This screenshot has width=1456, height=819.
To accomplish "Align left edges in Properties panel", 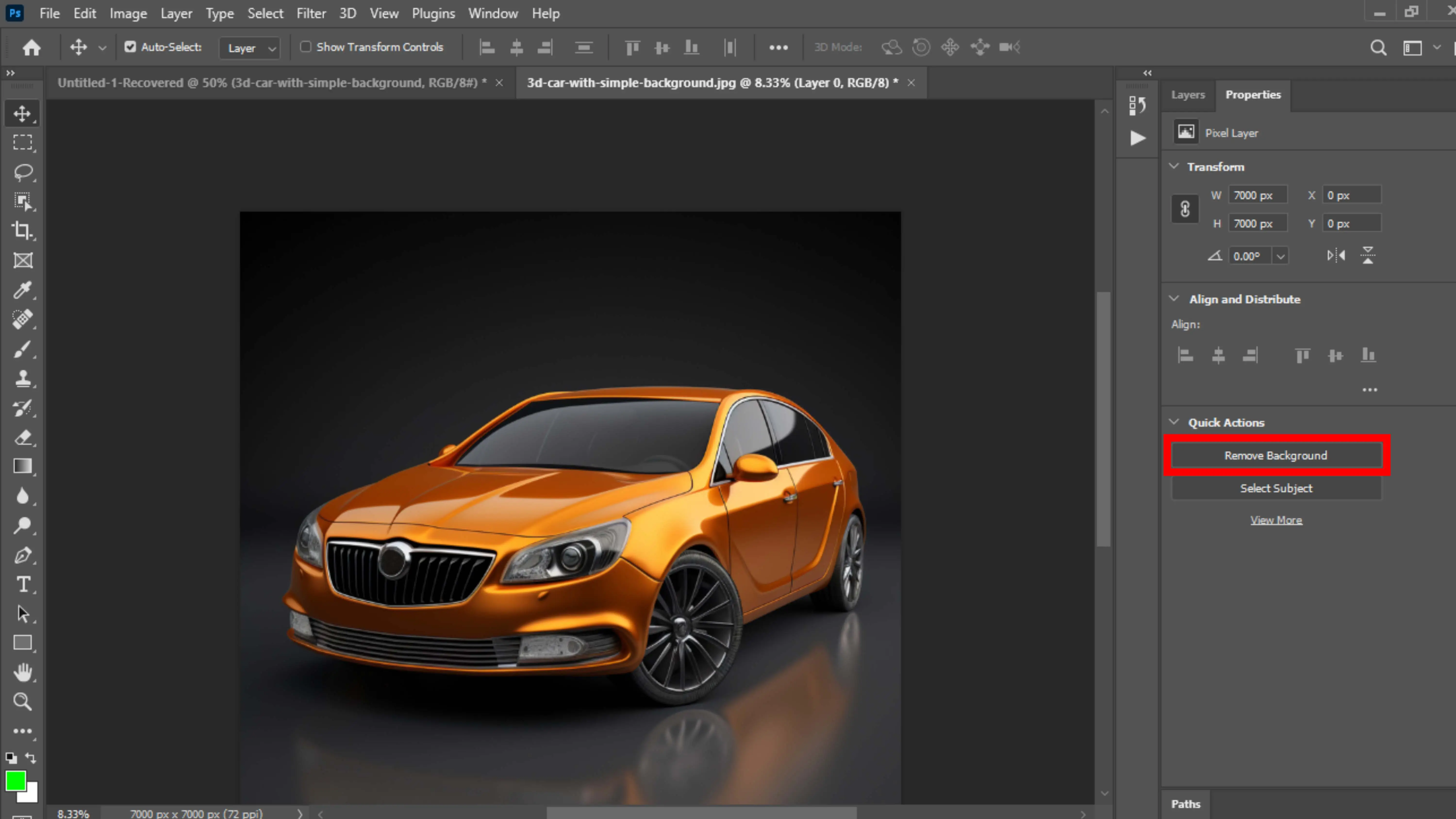I will click(1185, 355).
